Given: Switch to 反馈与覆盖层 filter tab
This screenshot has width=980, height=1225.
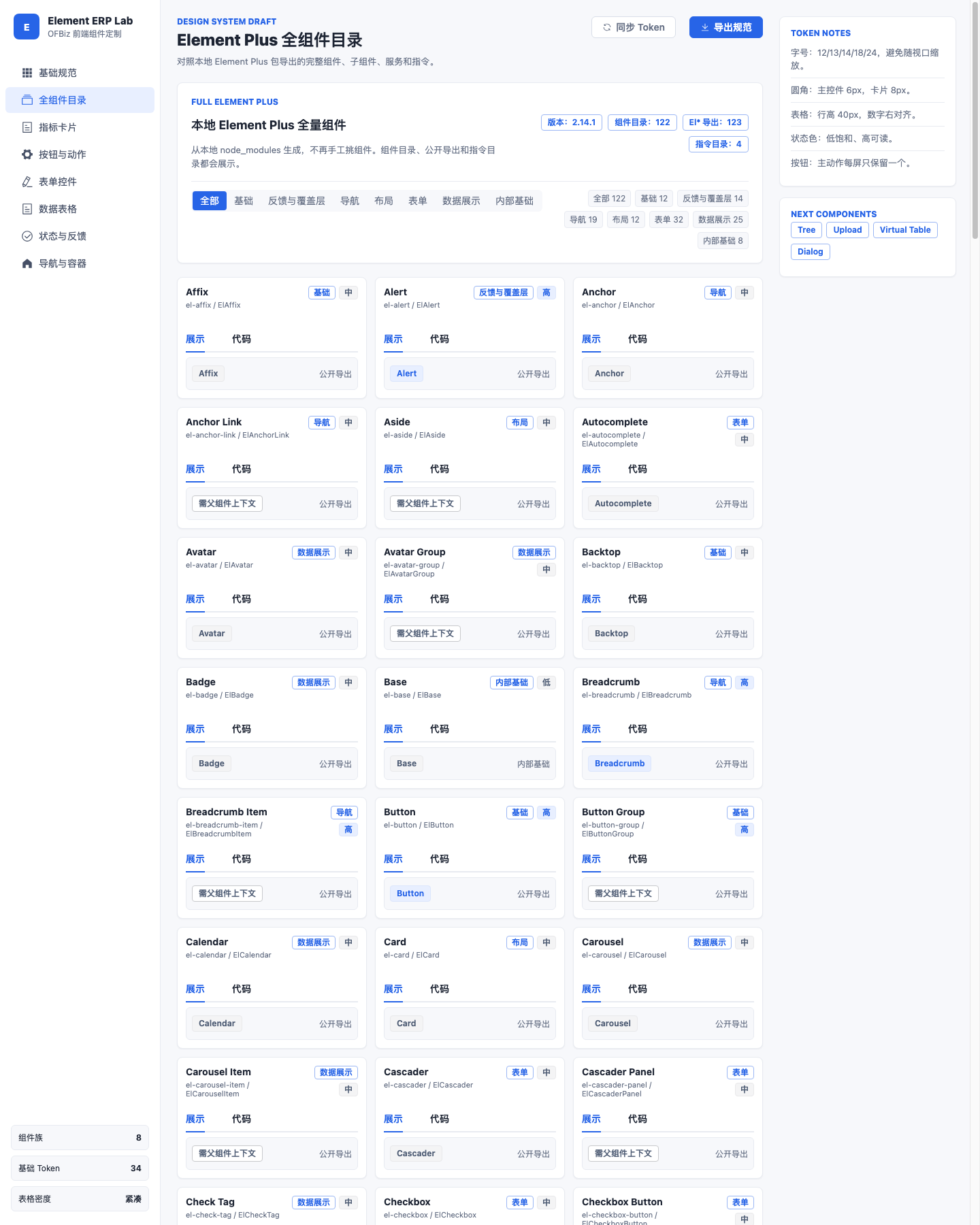Looking at the screenshot, I should (x=297, y=201).
